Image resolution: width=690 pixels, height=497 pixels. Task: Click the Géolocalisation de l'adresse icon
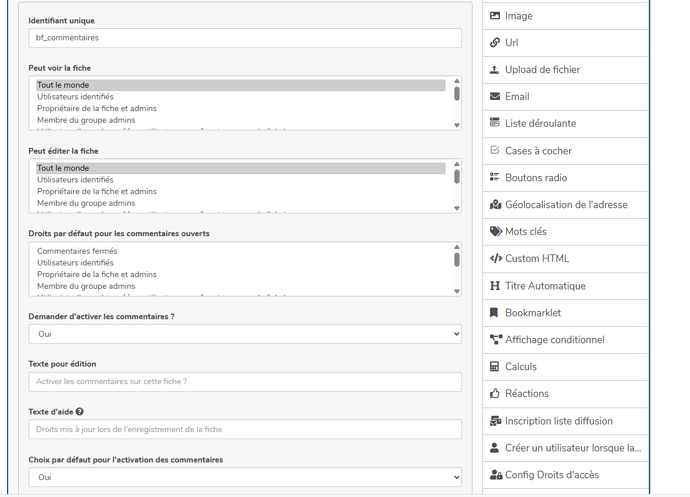[x=495, y=205]
